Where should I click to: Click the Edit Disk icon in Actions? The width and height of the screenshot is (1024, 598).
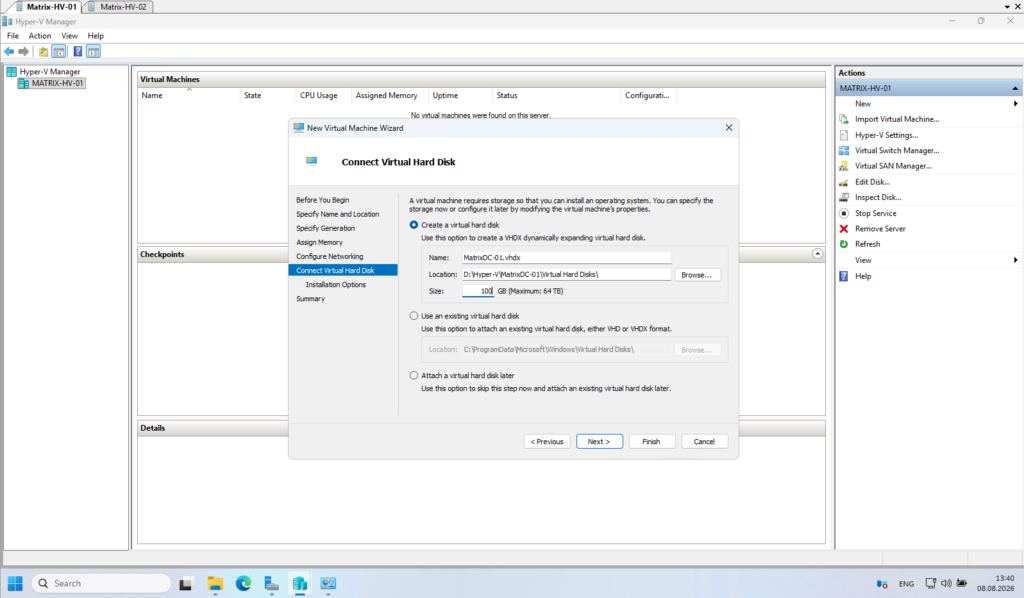point(844,182)
